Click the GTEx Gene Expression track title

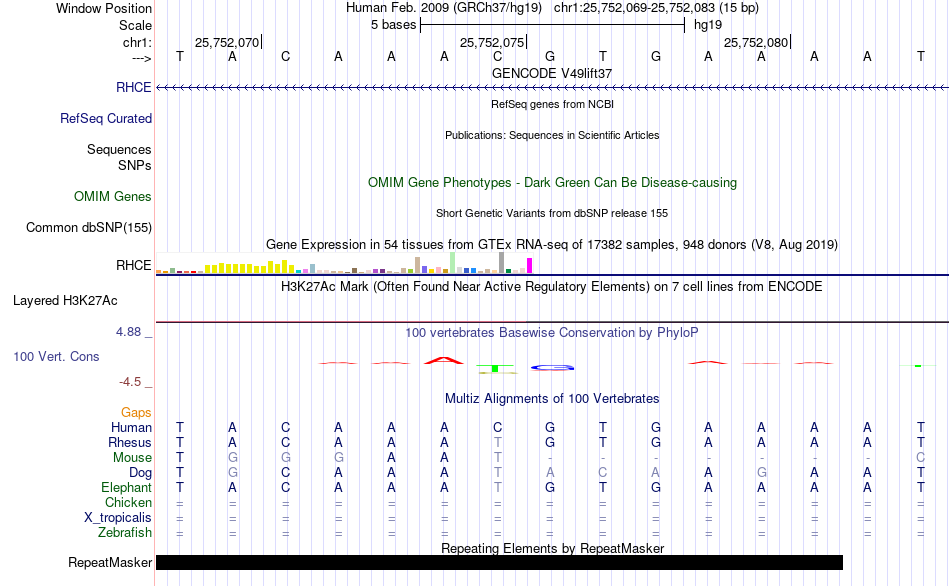click(552, 245)
